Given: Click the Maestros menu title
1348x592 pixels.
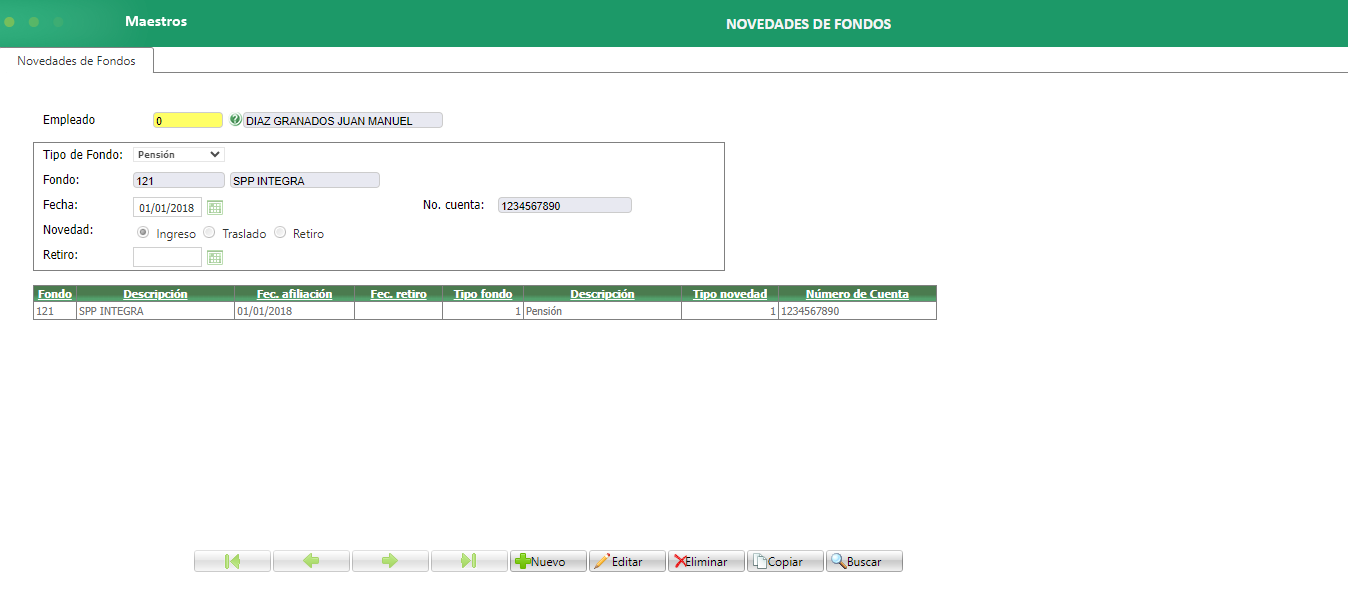Looking at the screenshot, I should [155, 20].
